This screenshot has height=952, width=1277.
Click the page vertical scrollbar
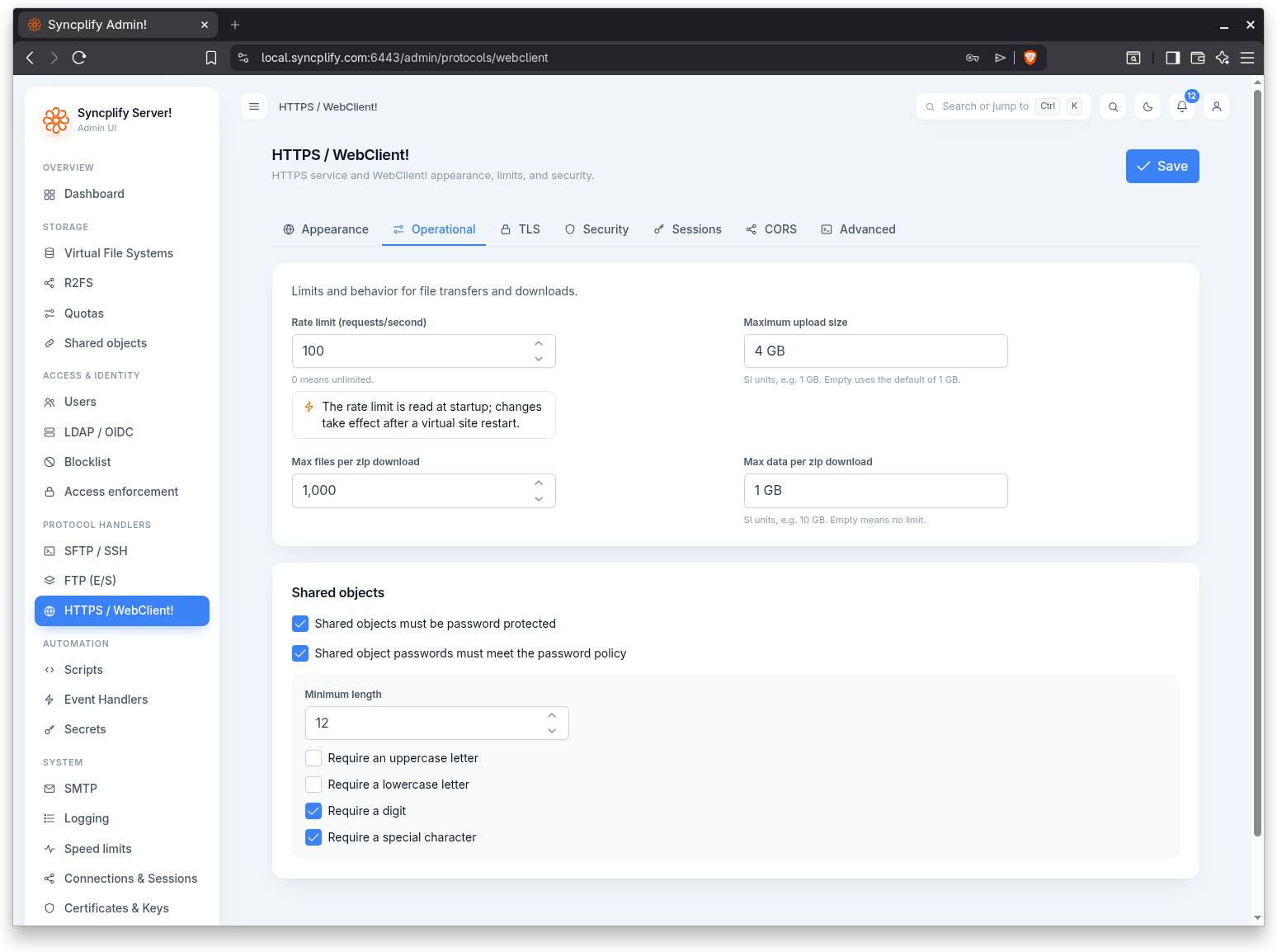coord(1258,462)
